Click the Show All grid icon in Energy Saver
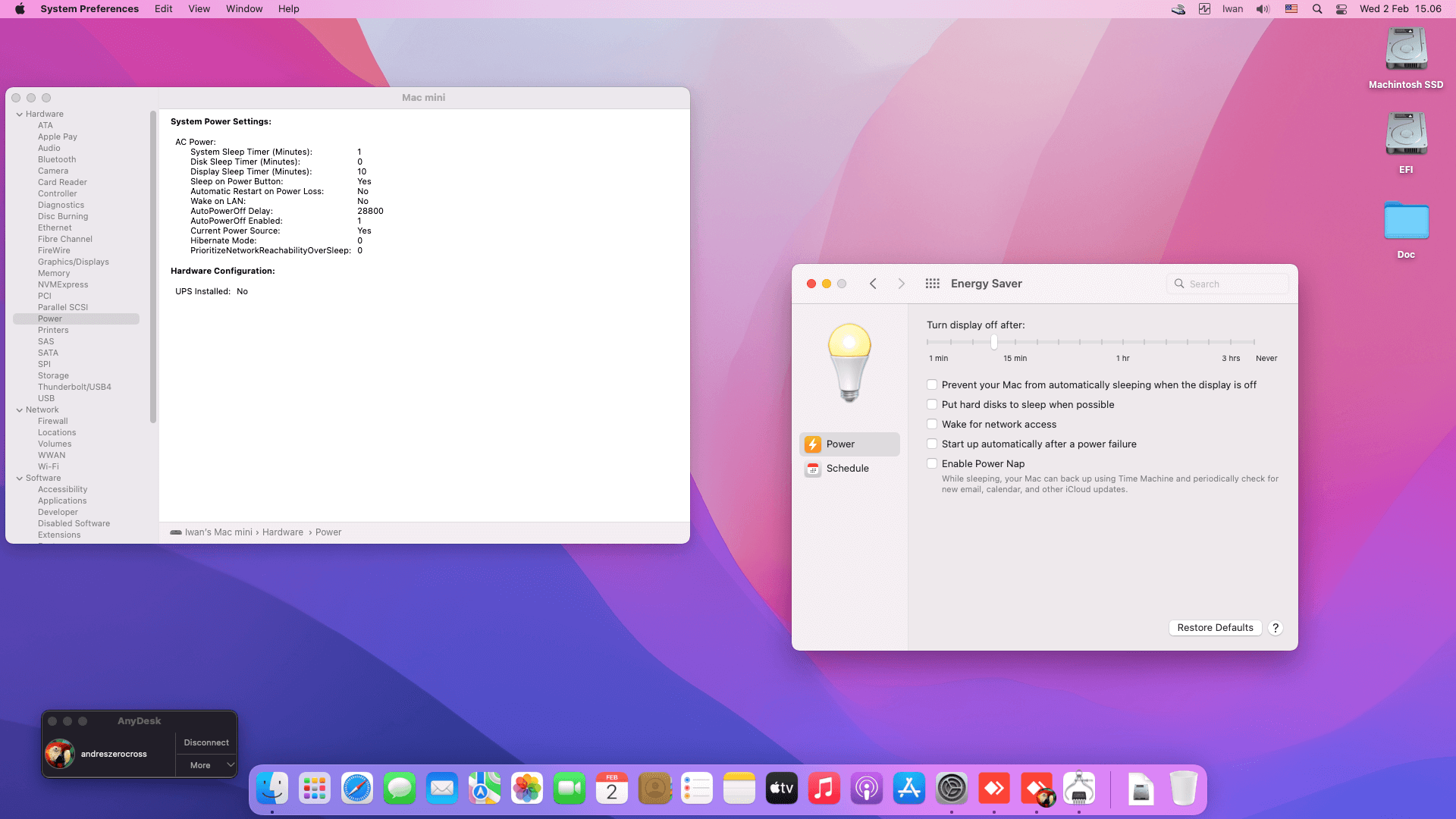The height and width of the screenshot is (819, 1456). 933,284
